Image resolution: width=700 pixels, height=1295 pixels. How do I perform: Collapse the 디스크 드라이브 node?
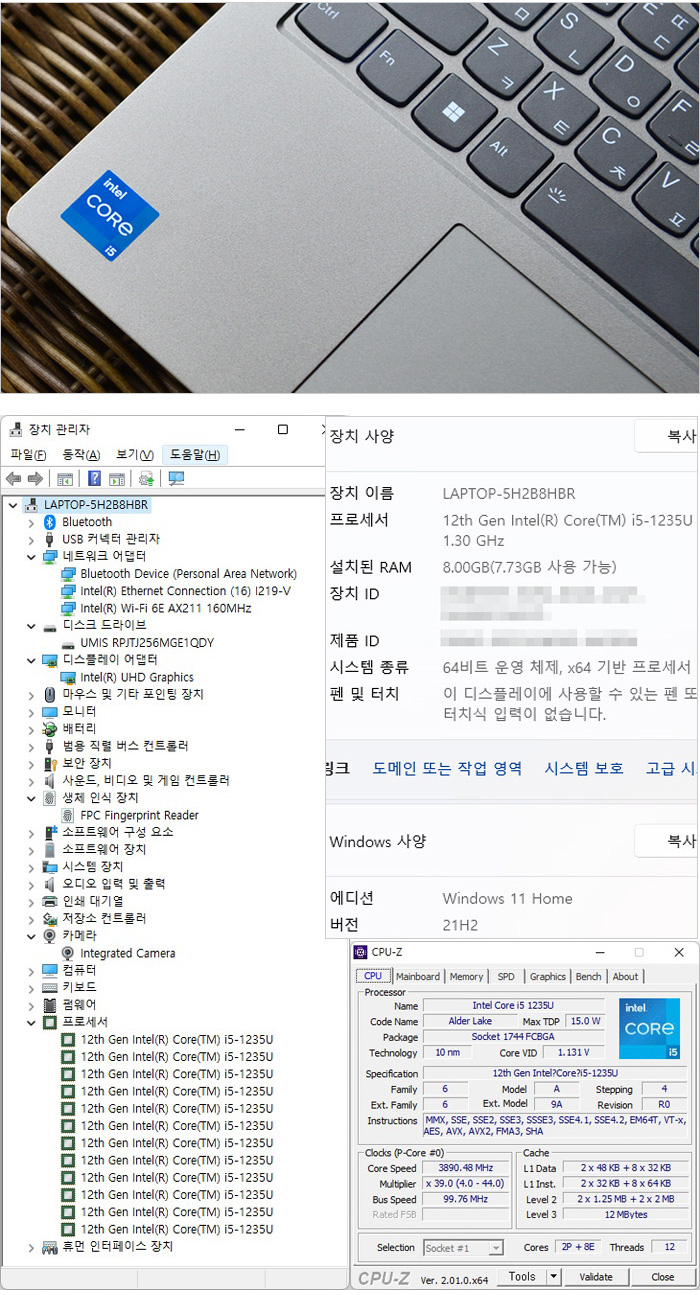[31, 625]
